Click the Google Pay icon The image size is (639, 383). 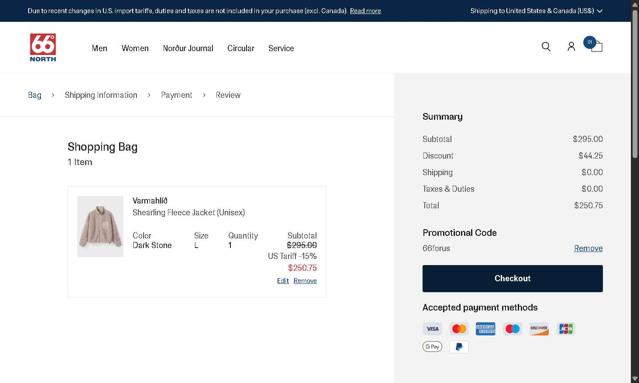(432, 347)
